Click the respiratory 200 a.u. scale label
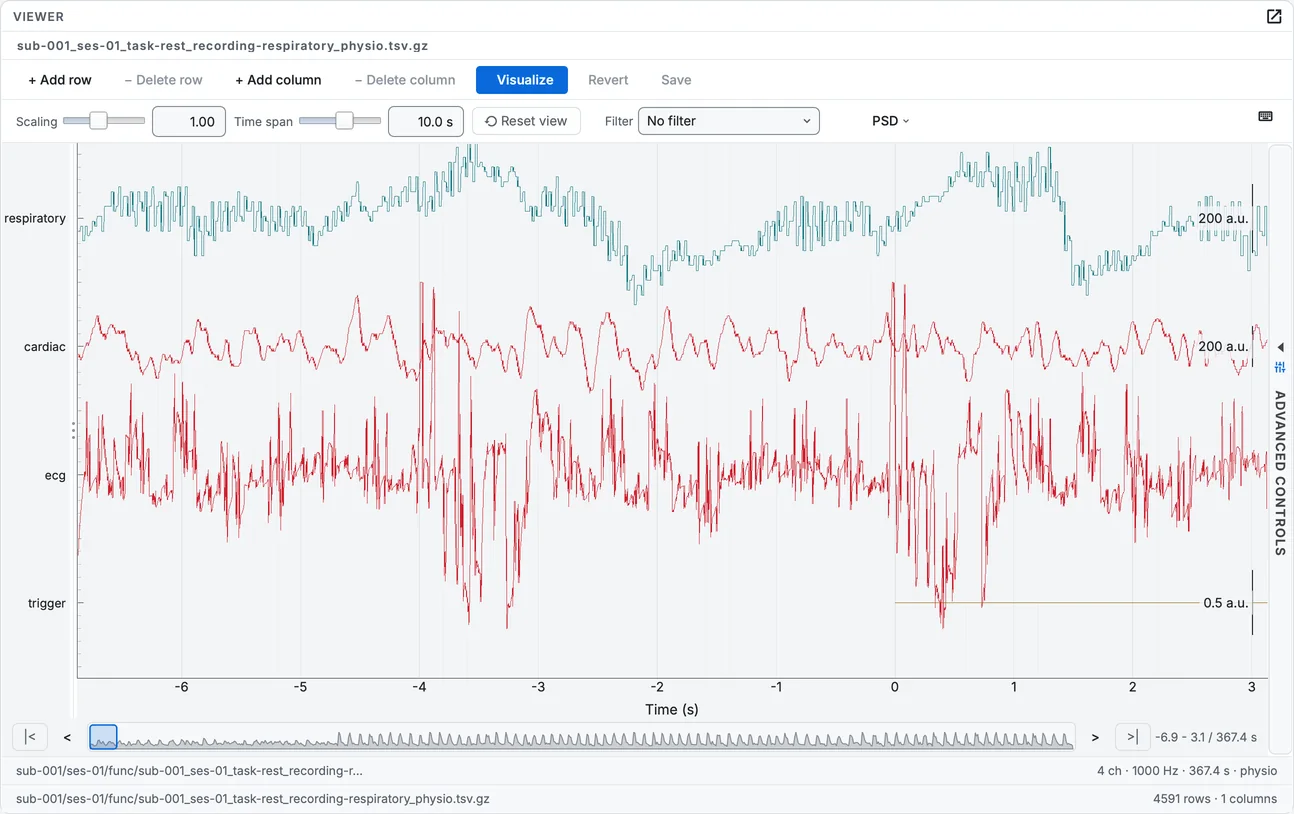The height and width of the screenshot is (814, 1294). tap(1224, 218)
